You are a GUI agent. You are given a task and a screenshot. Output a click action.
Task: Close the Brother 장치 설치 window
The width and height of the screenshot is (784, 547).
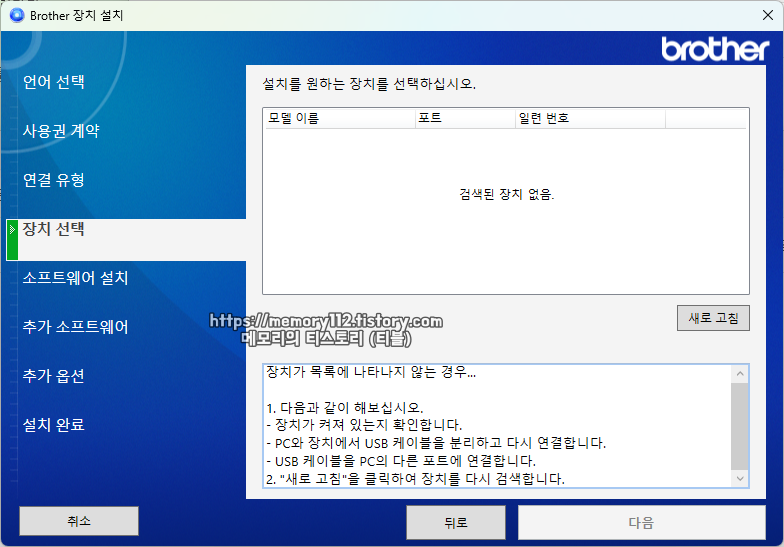tap(768, 16)
